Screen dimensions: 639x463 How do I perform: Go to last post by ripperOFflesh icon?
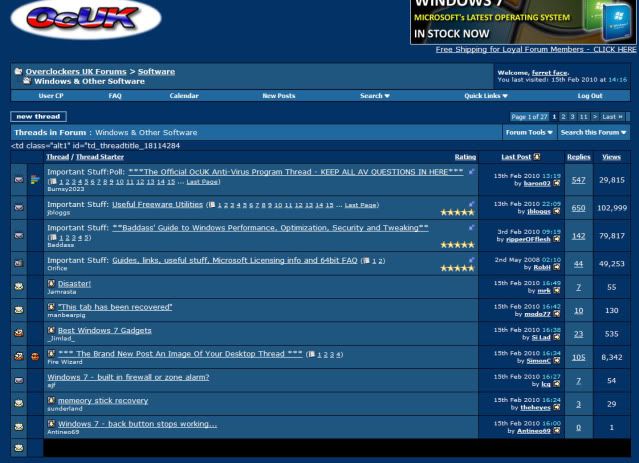click(x=557, y=239)
